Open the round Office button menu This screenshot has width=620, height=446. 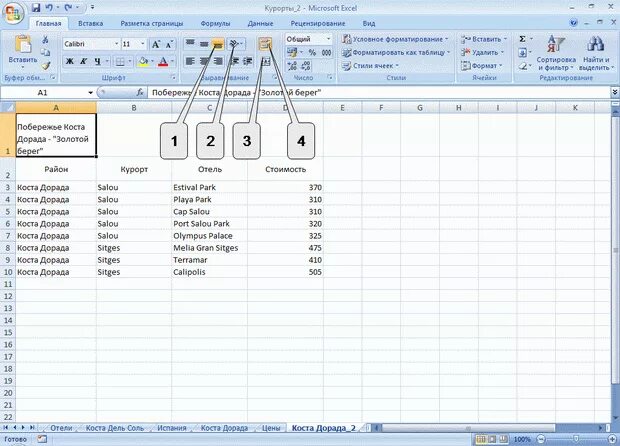[x=13, y=13]
